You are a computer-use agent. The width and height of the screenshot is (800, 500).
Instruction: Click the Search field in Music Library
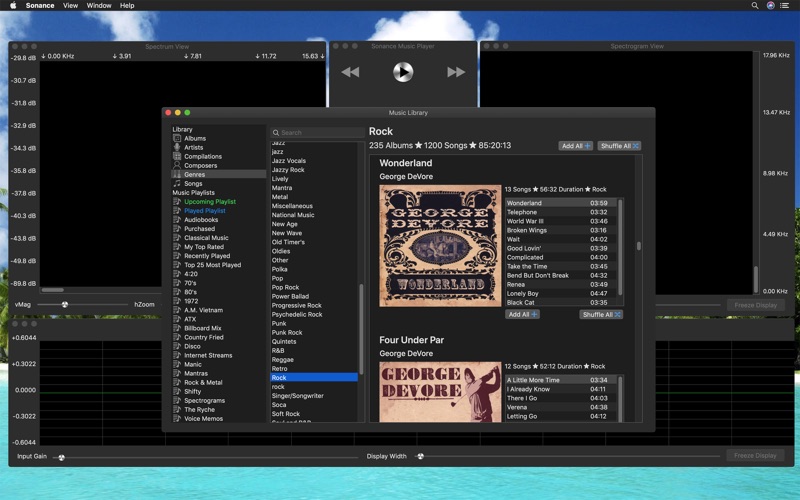[x=317, y=133]
